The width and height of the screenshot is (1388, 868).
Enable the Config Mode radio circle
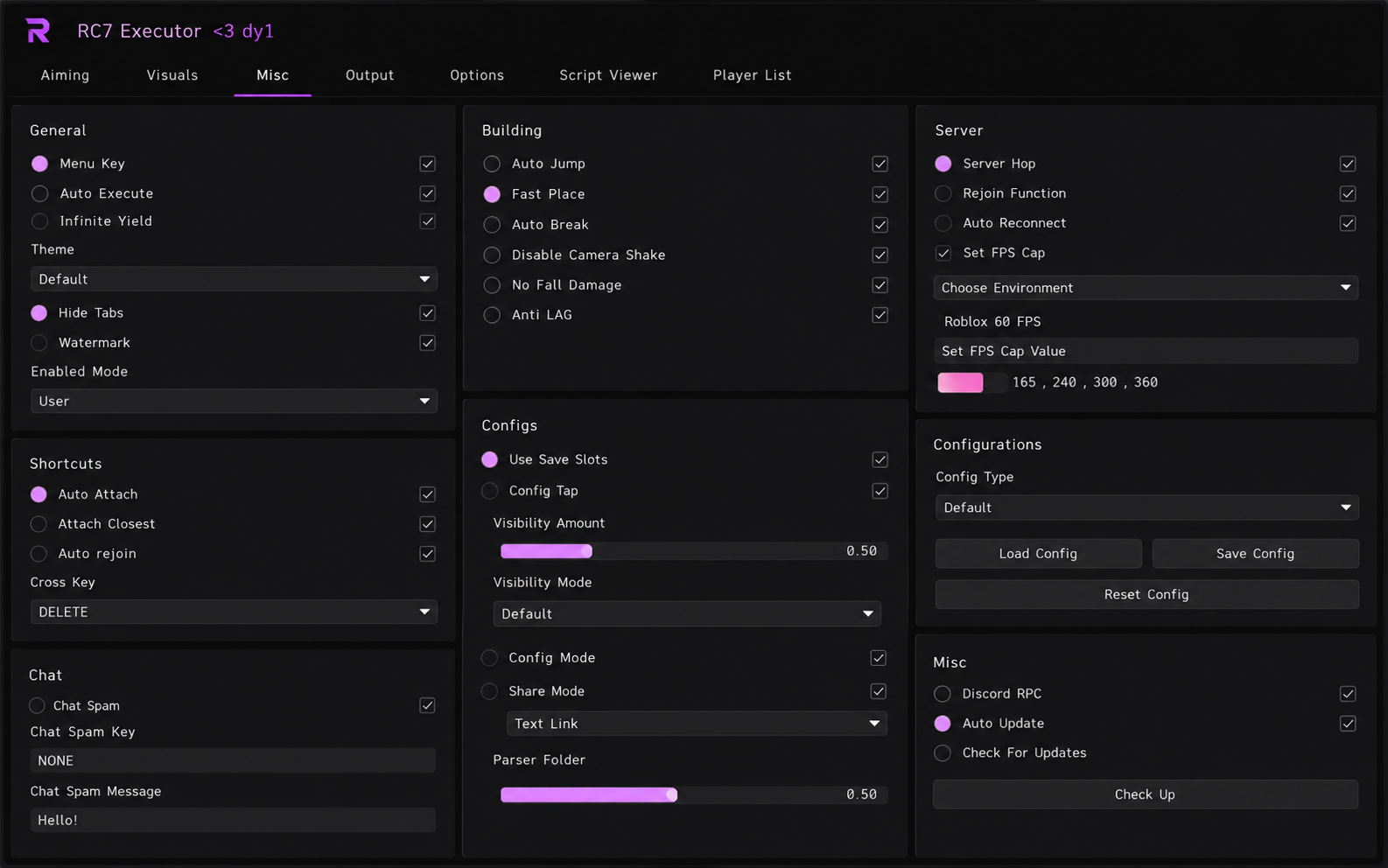click(x=489, y=658)
